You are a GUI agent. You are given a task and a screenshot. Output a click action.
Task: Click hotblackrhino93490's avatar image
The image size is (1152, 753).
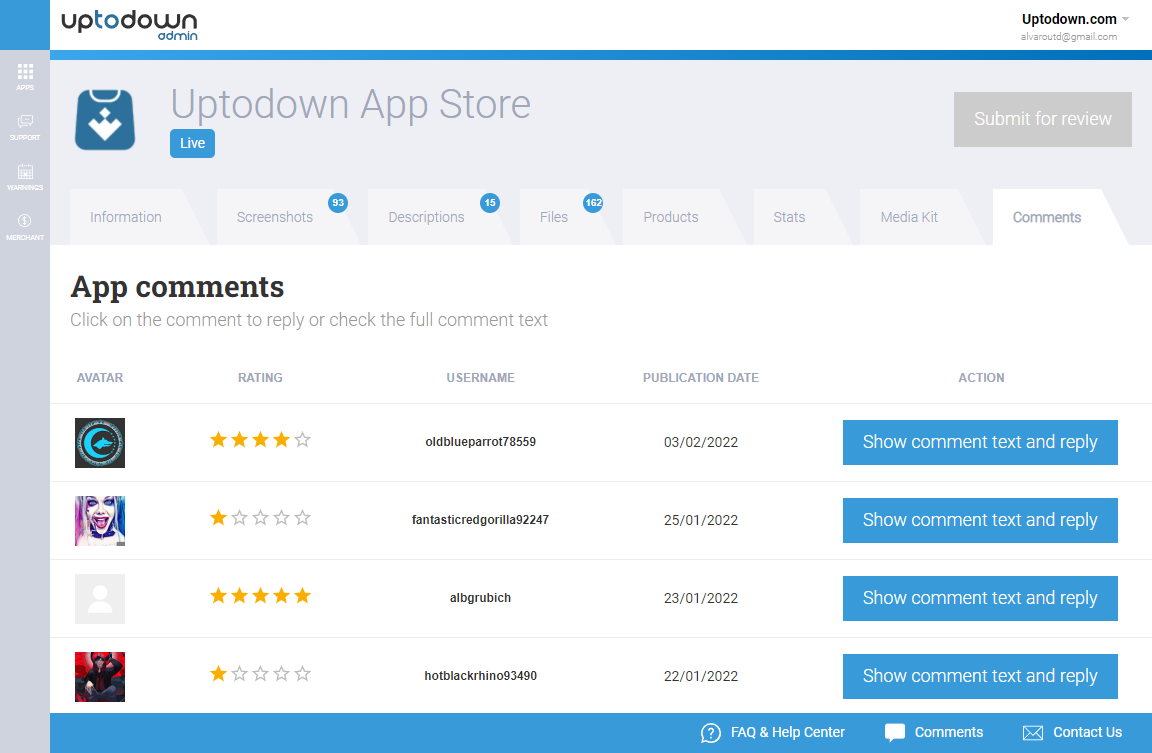100,677
